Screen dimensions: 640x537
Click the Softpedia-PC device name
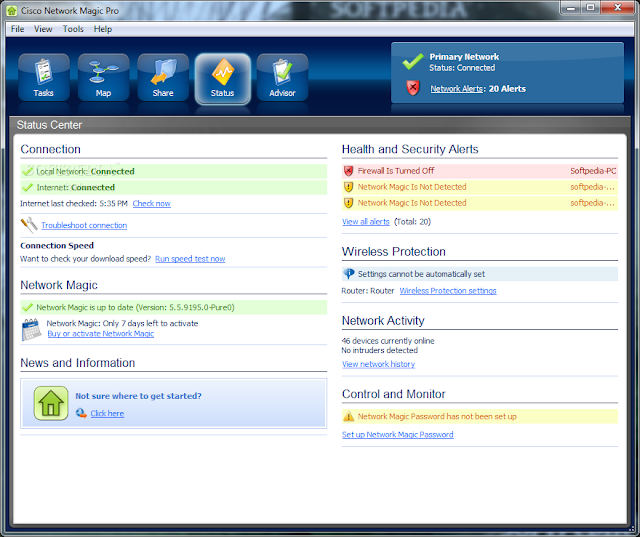coord(593,171)
